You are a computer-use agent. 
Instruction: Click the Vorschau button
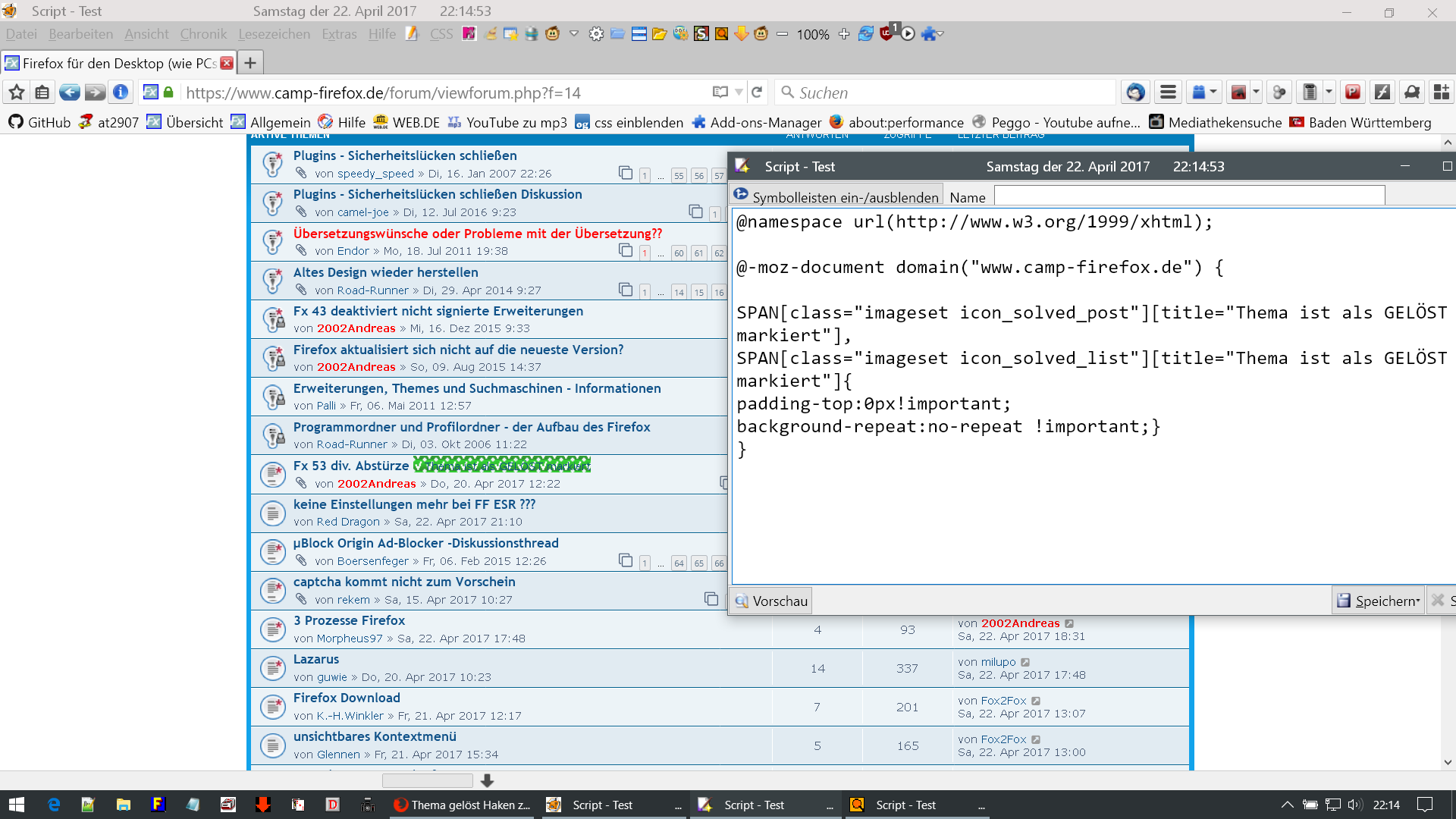click(x=770, y=601)
